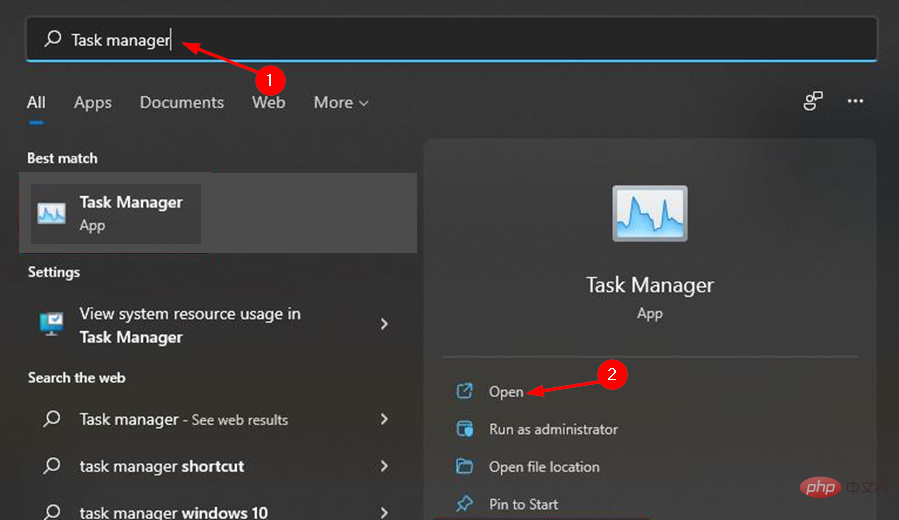This screenshot has width=899, height=520.
Task: Select the Web search tab
Action: click(x=268, y=103)
